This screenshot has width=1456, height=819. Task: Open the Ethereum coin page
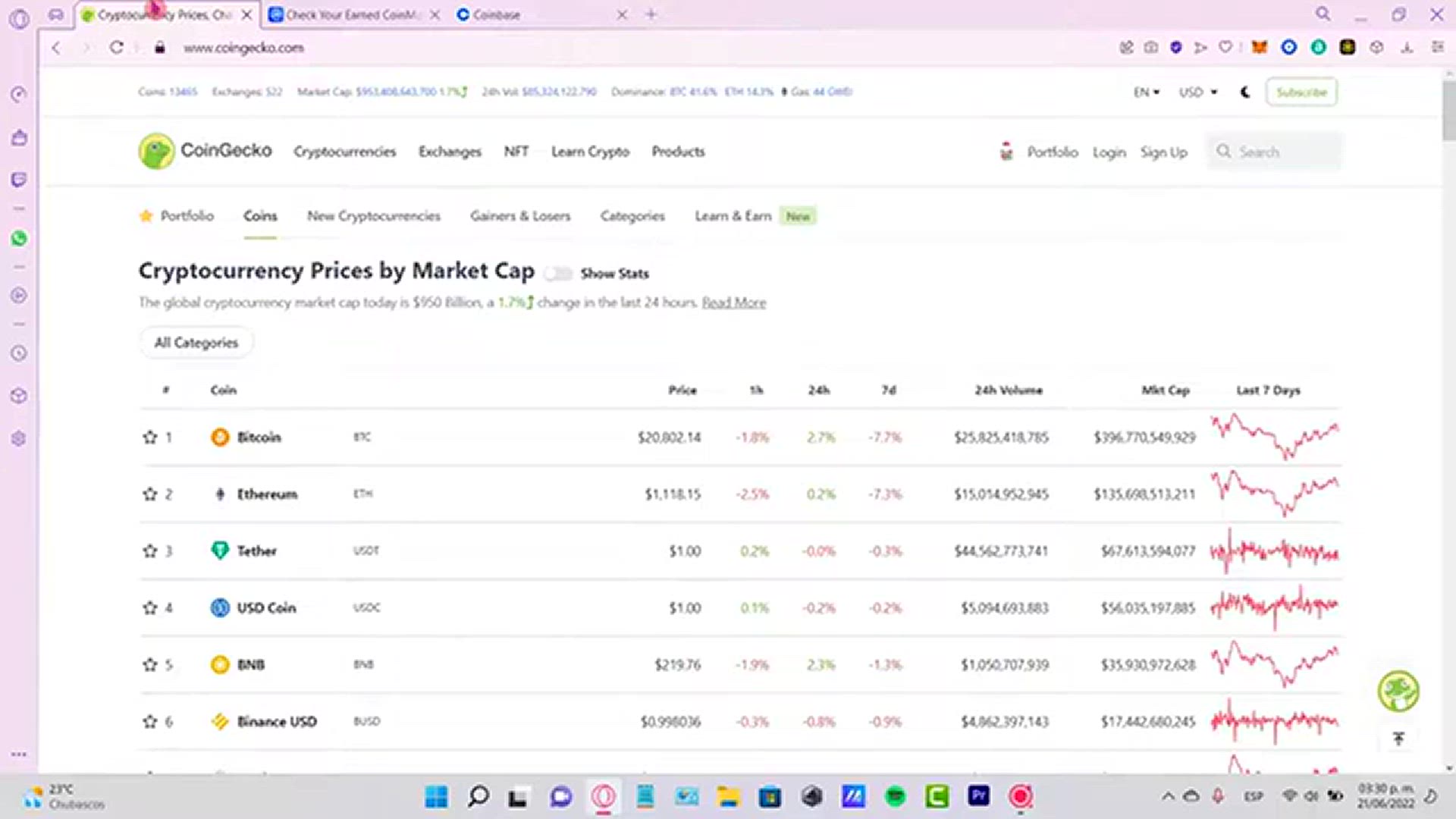click(x=267, y=494)
